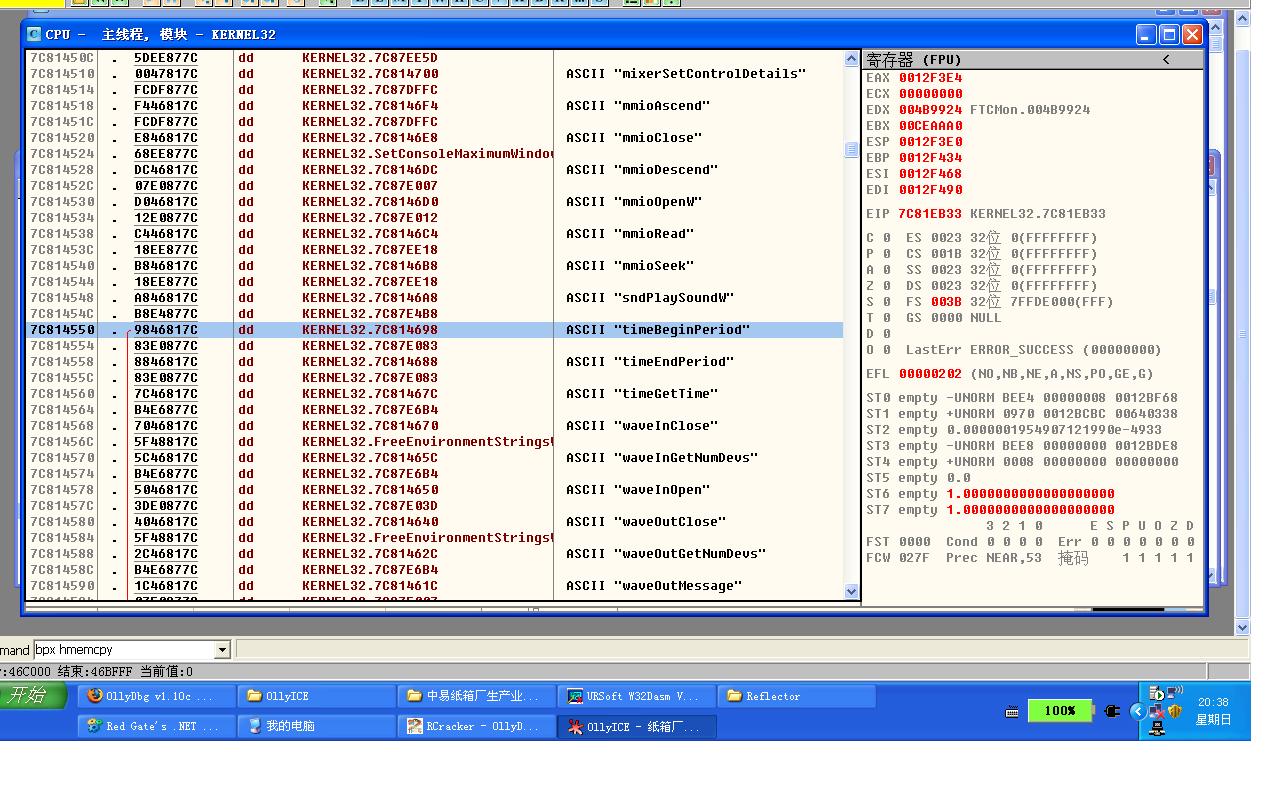Select the ASCII "mmioSeek" comment
The image size is (1280, 800).
point(629,266)
